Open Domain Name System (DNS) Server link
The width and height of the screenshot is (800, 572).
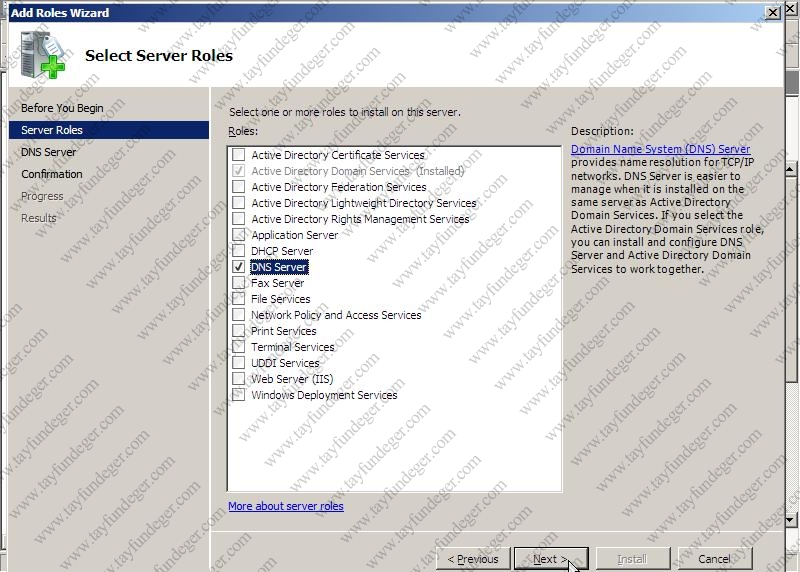coord(661,149)
